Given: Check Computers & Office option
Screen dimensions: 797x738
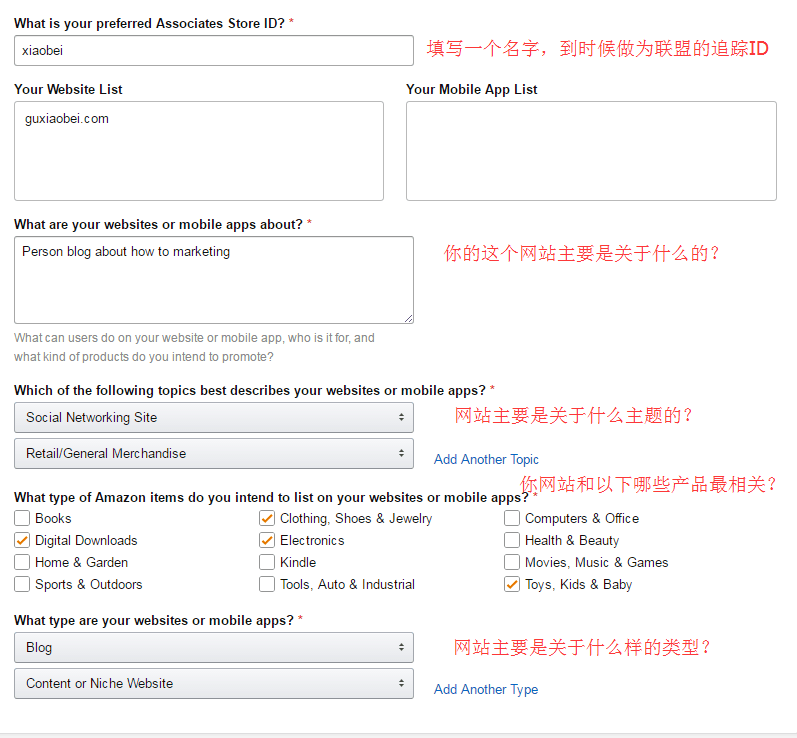Looking at the screenshot, I should point(512,518).
